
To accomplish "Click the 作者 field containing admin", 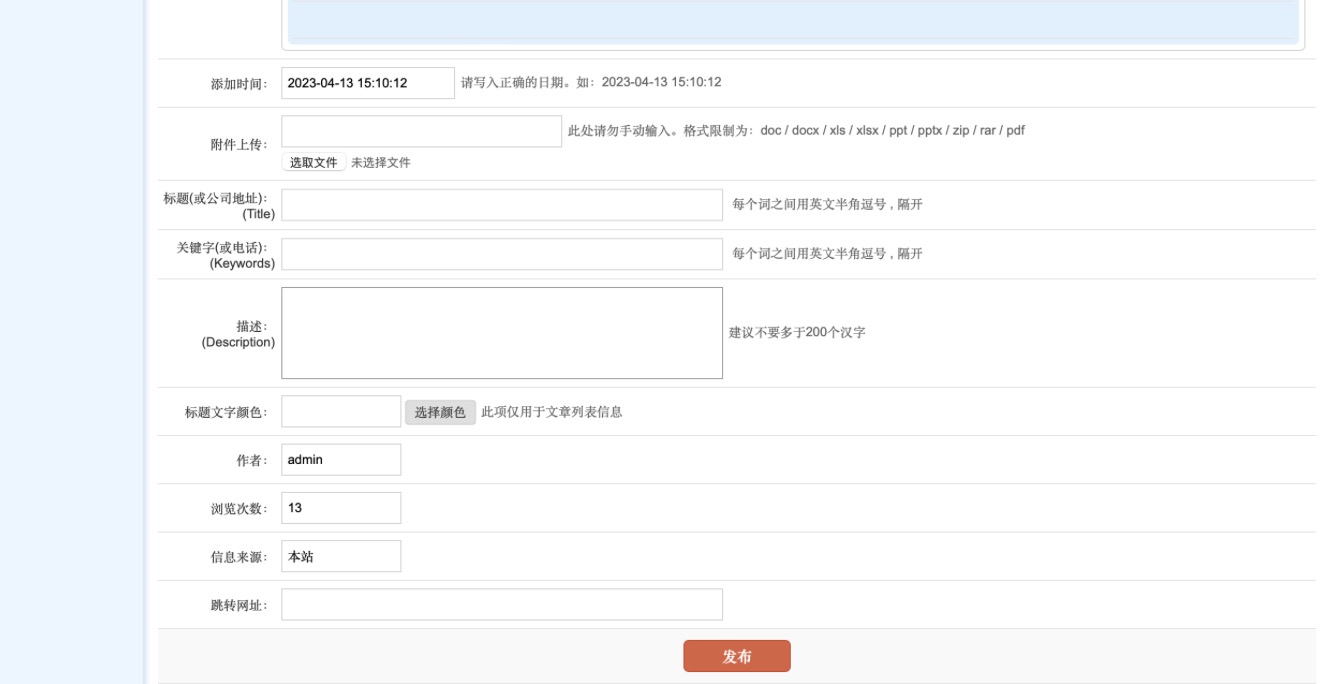I will click(340, 460).
